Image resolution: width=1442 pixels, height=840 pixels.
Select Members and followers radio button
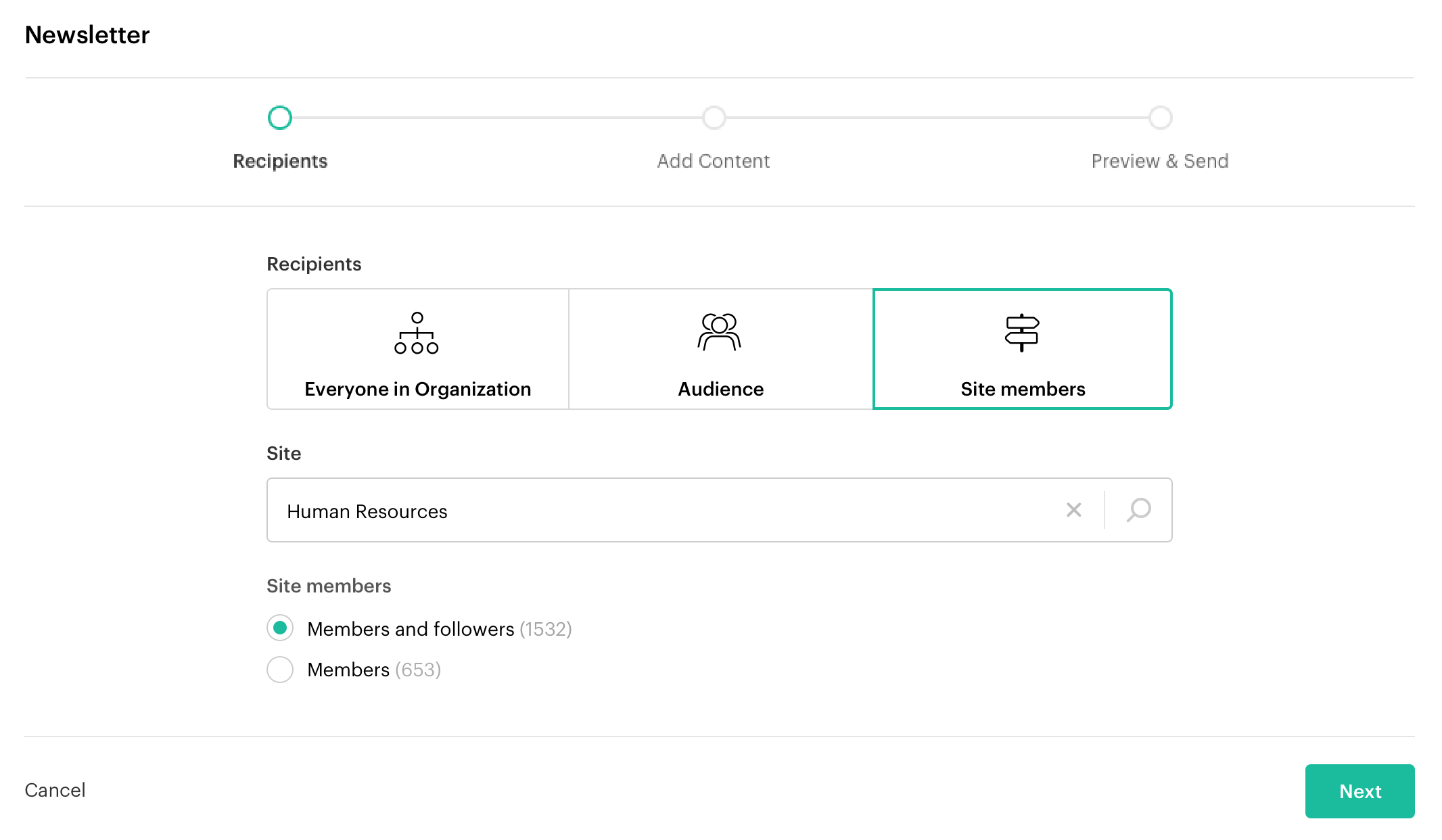pos(280,628)
